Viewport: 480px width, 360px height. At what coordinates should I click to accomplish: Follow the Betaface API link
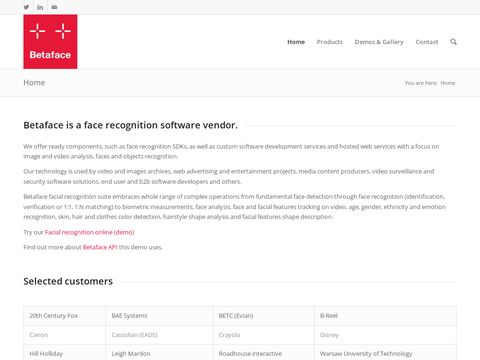pyautogui.click(x=100, y=247)
